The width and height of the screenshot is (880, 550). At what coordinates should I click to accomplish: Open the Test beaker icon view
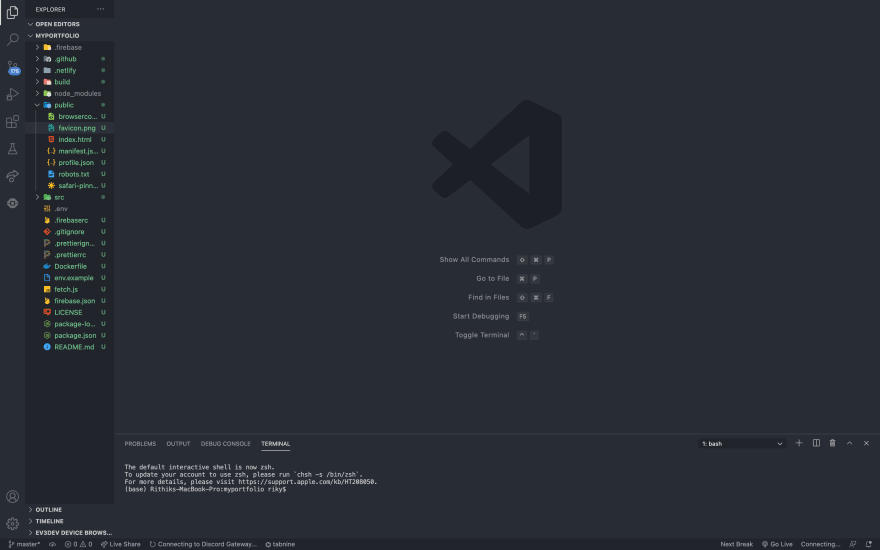(12, 149)
